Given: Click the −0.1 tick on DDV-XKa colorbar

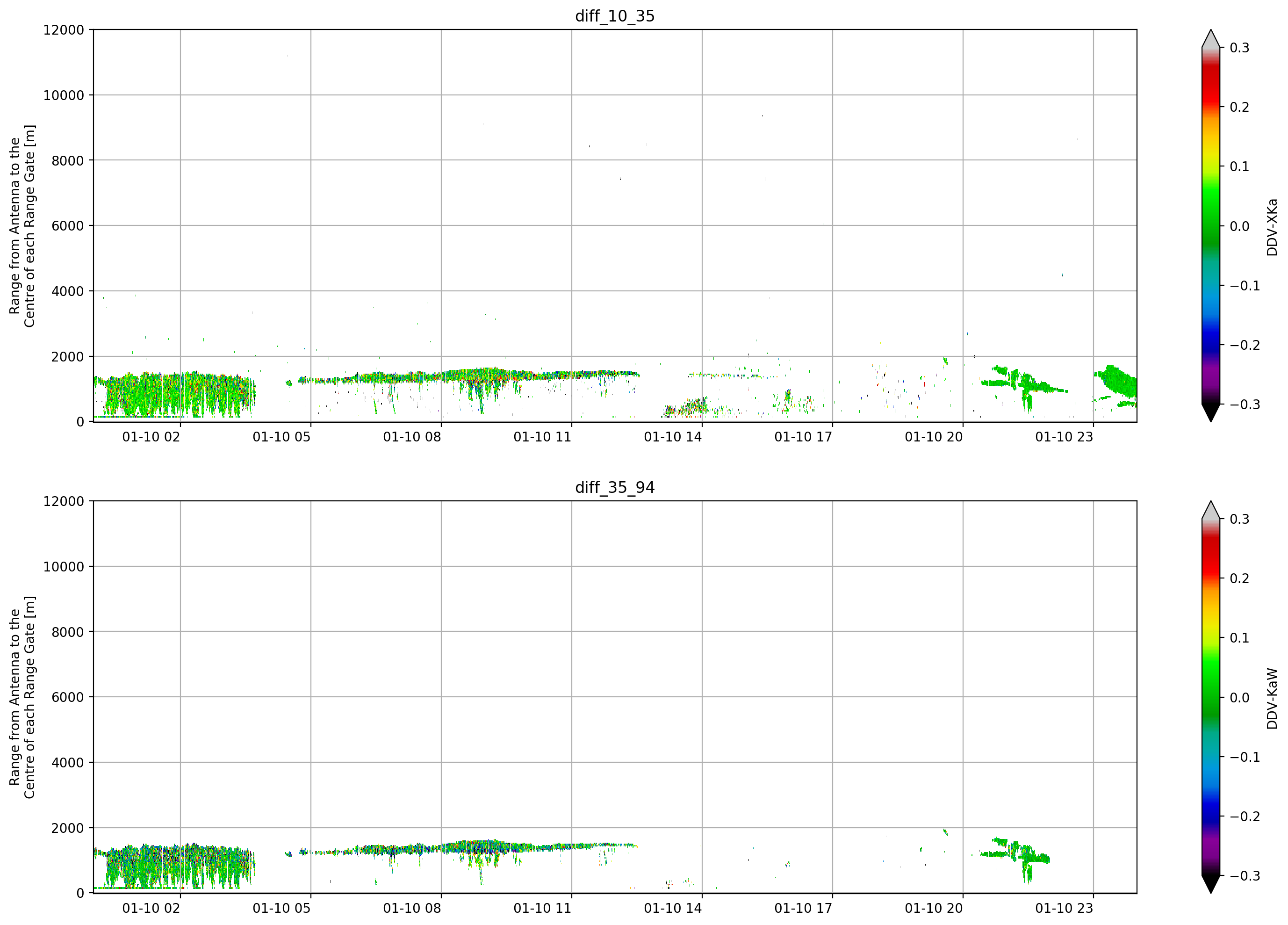Looking at the screenshot, I should click(x=1245, y=286).
